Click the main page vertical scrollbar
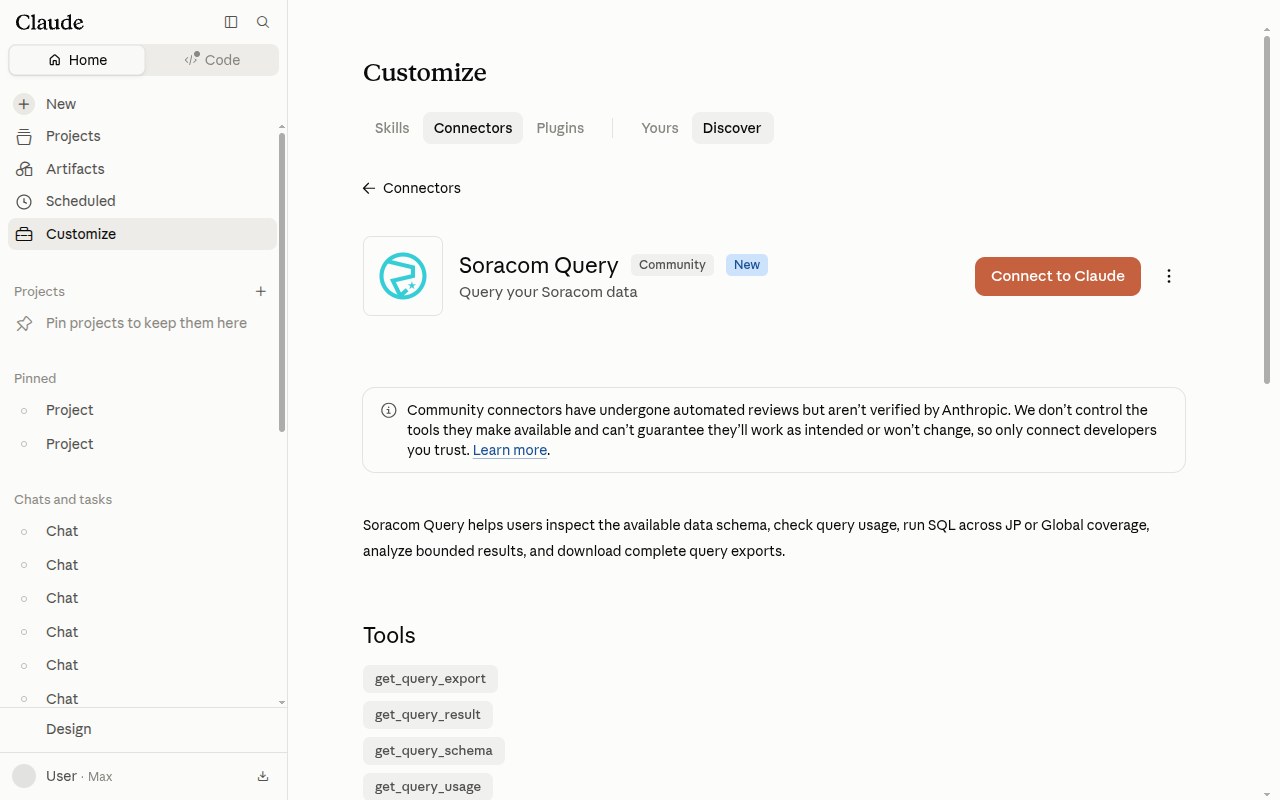The image size is (1280, 800). [x=1267, y=210]
